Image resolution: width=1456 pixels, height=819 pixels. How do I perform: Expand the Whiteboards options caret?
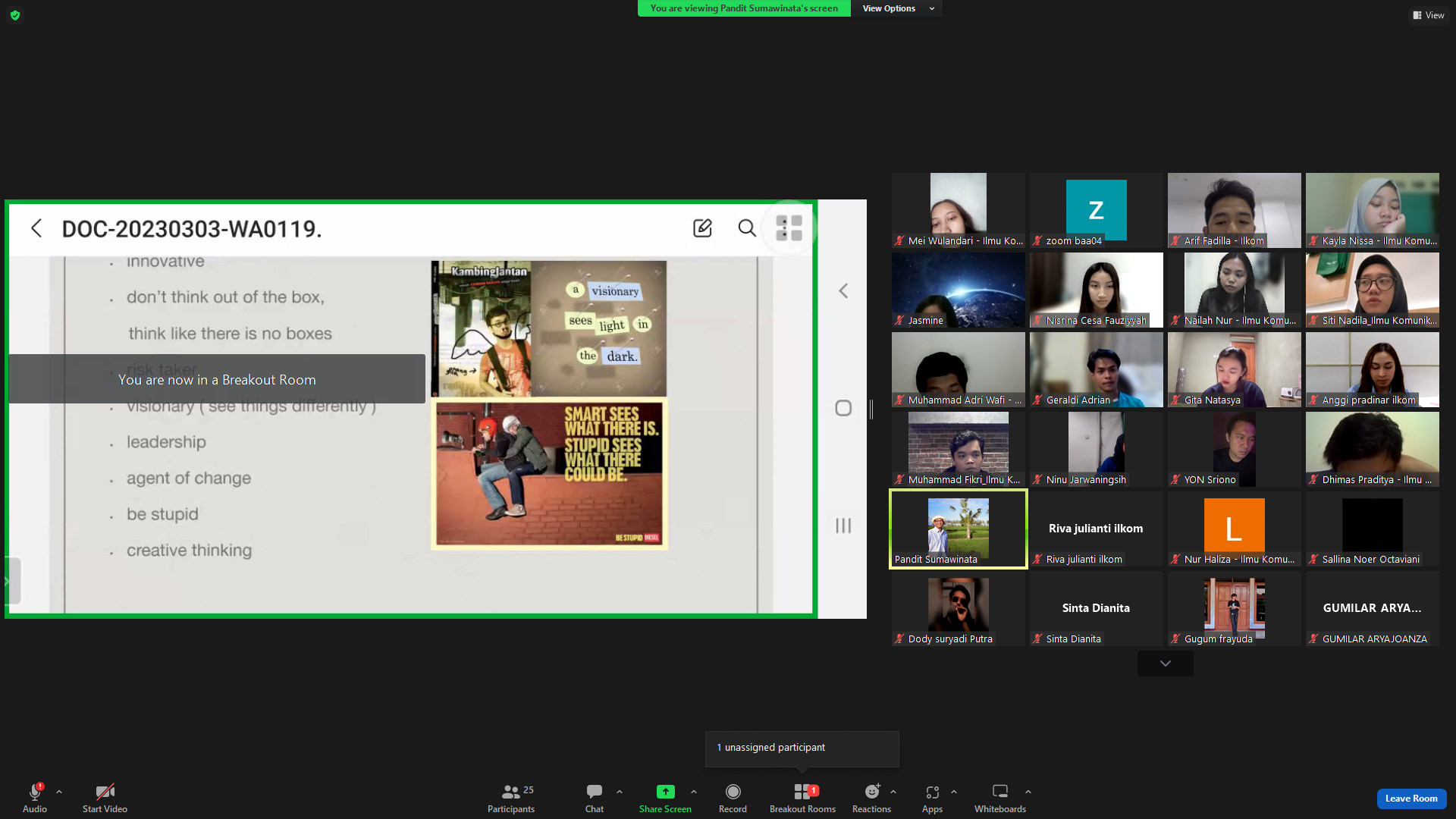click(1028, 792)
